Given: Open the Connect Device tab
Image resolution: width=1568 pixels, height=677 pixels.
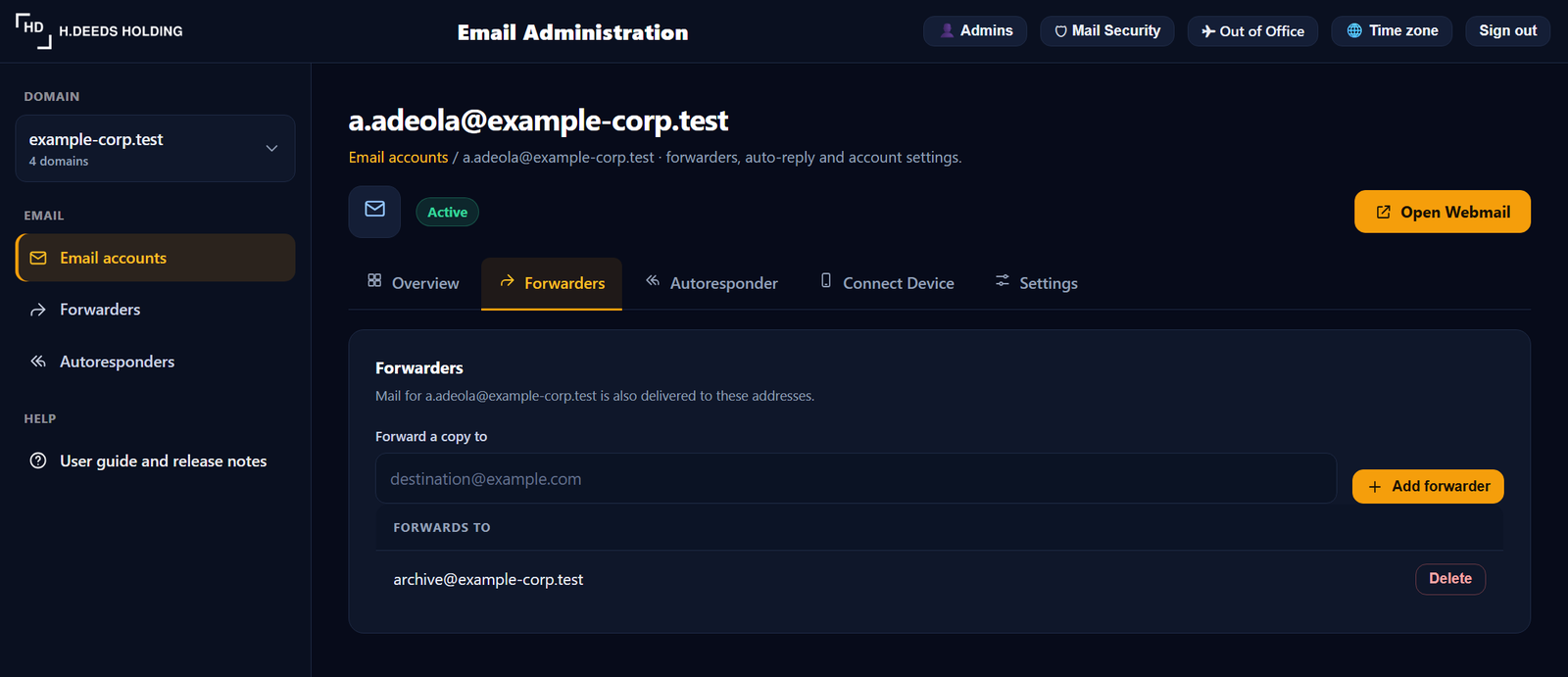Looking at the screenshot, I should coord(887,283).
